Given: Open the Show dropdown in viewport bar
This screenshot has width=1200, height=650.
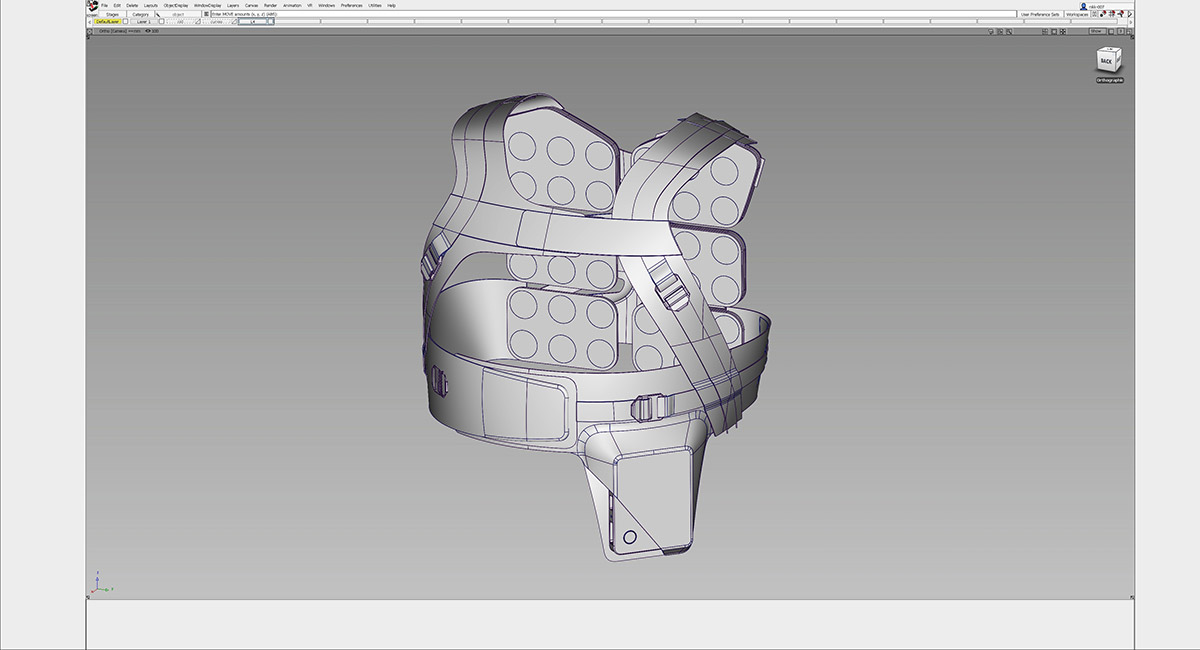Looking at the screenshot, I should pyautogui.click(x=1096, y=31).
